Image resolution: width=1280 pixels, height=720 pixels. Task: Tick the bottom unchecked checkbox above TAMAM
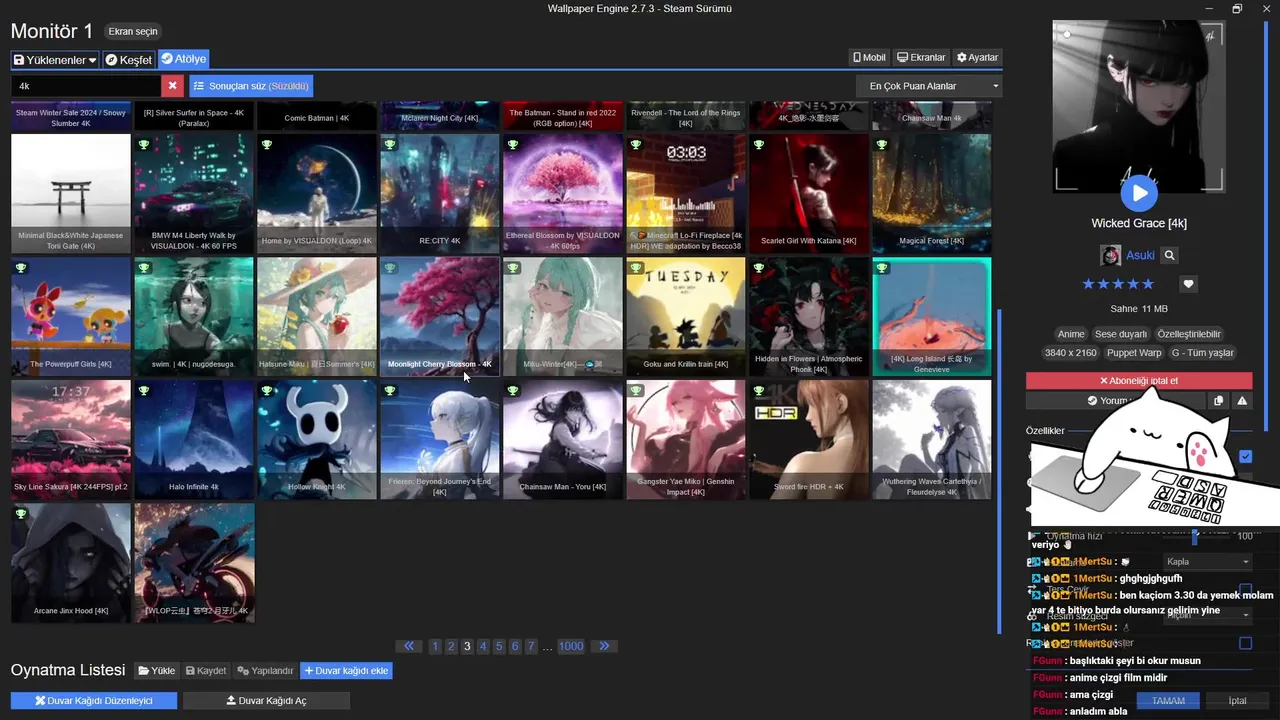tap(1245, 643)
